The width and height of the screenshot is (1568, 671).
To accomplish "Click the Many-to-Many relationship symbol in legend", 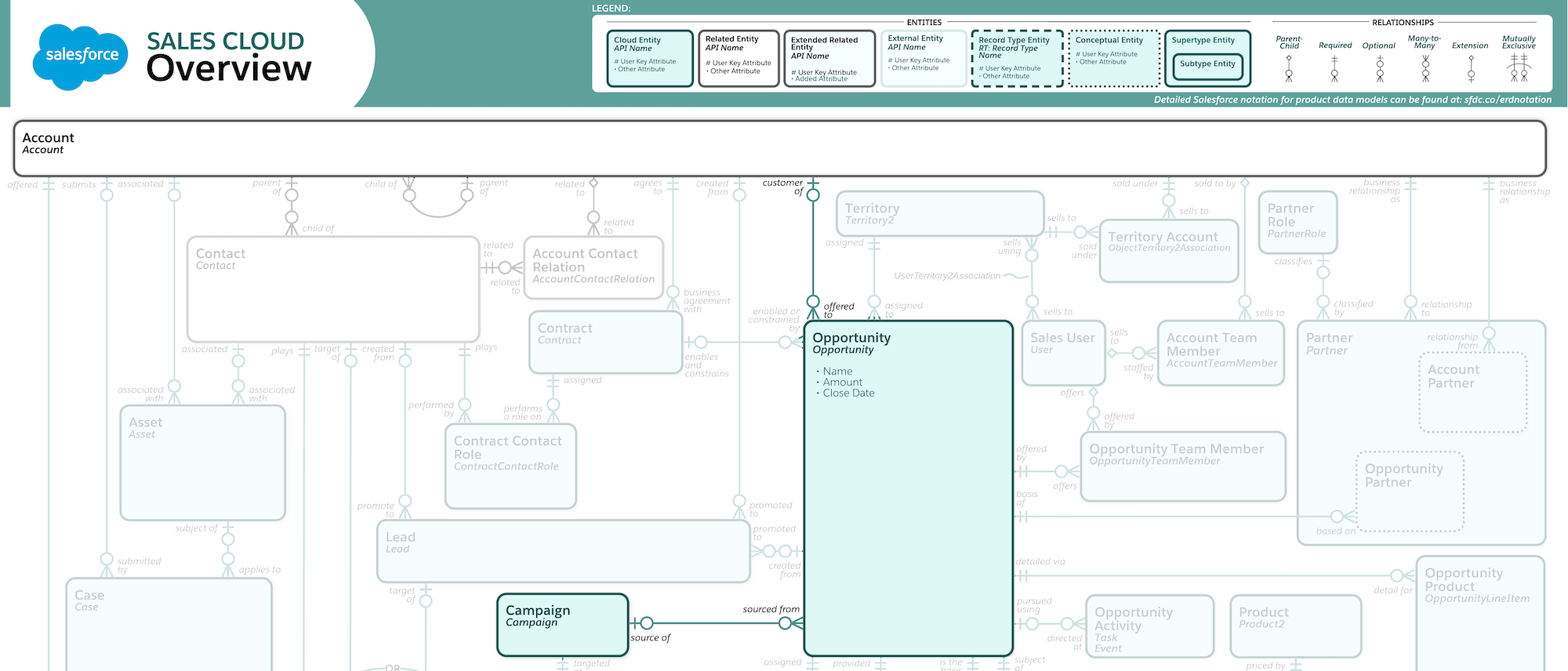I will (1425, 70).
